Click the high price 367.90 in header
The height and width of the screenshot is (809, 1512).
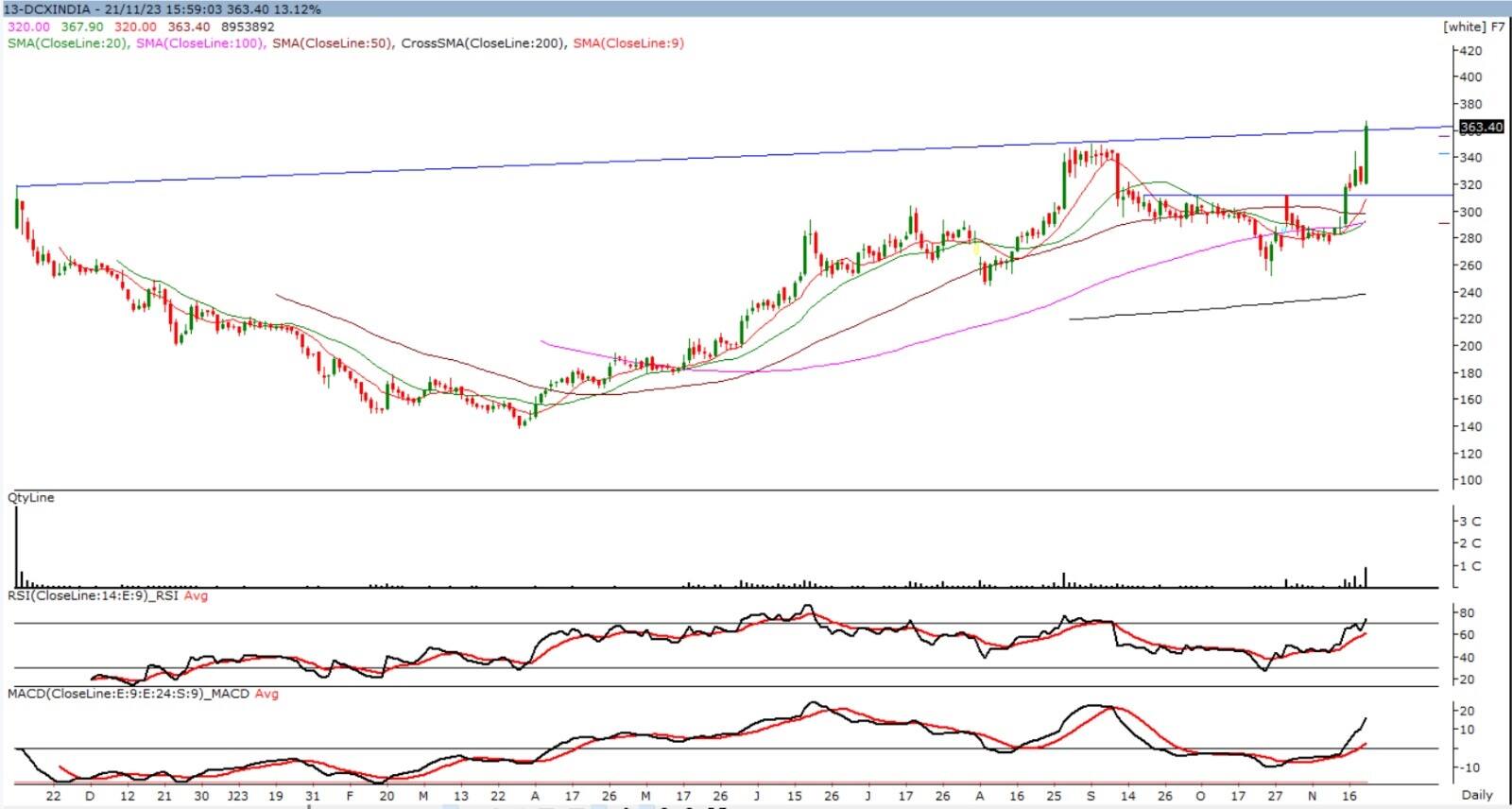[x=82, y=26]
